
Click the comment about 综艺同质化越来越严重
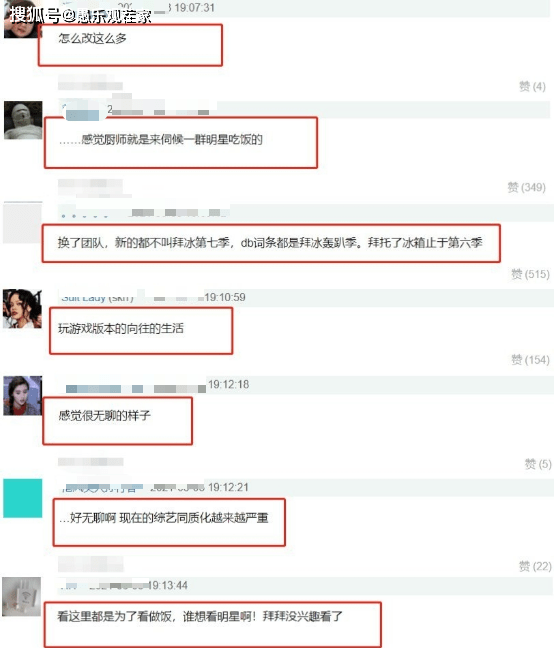164,518
